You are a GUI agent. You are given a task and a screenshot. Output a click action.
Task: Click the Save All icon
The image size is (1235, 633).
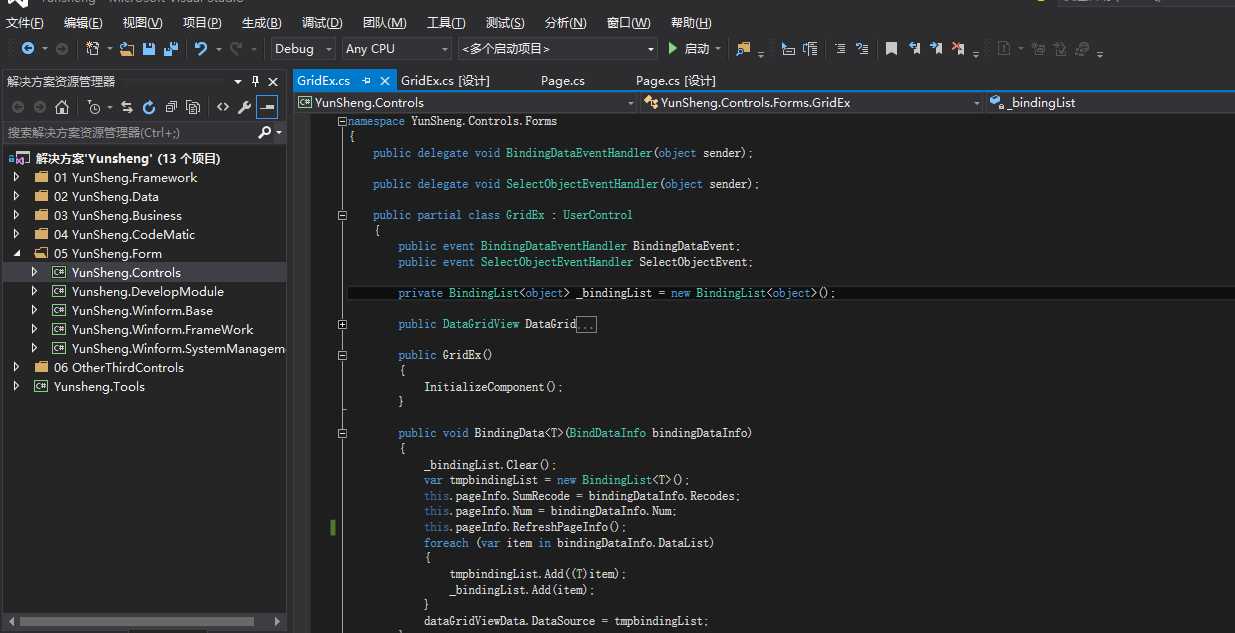tap(171, 48)
